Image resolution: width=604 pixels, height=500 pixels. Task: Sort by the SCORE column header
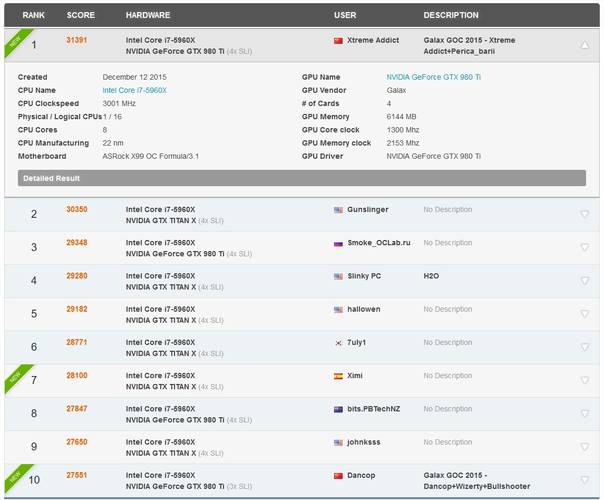[x=81, y=15]
